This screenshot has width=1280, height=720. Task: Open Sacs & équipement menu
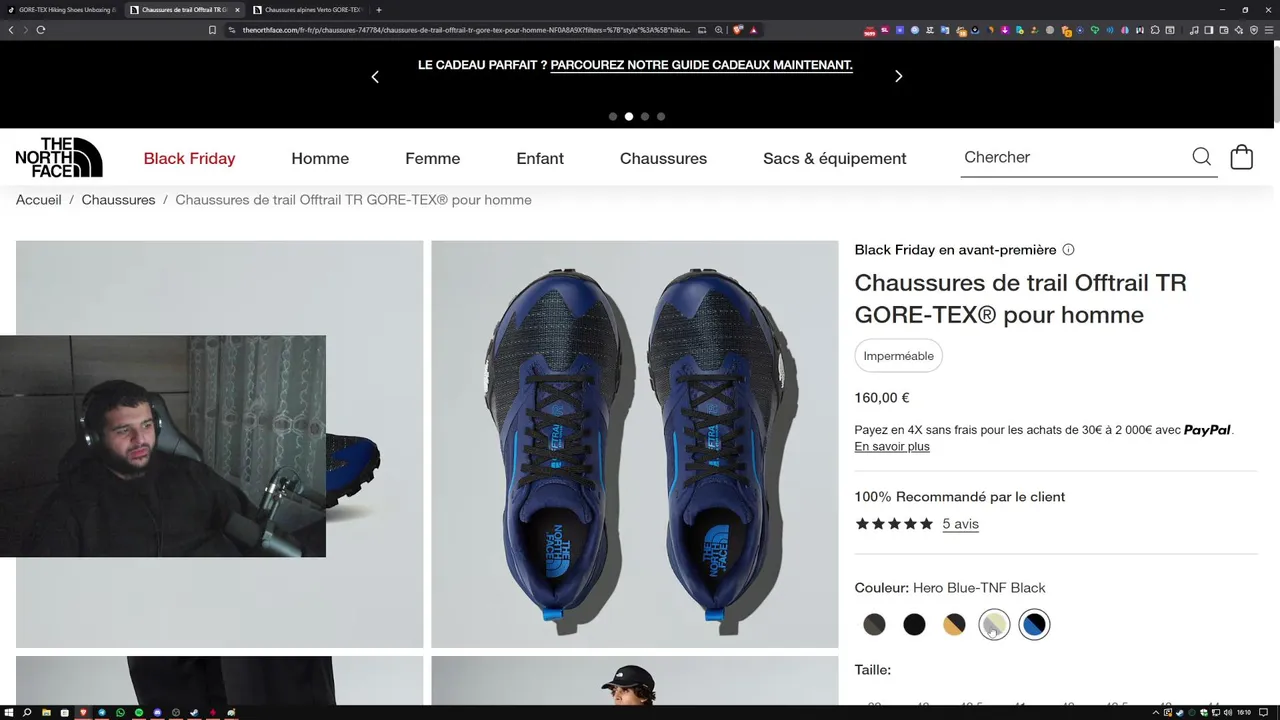[x=834, y=158]
